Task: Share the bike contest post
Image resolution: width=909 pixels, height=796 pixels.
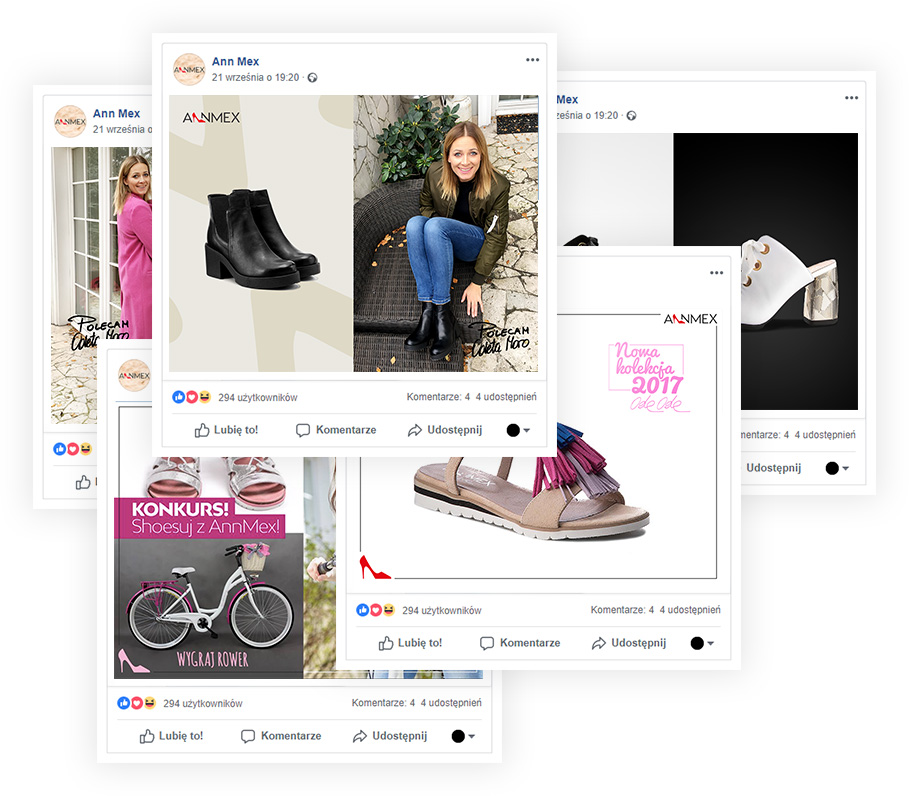Action: (390, 736)
